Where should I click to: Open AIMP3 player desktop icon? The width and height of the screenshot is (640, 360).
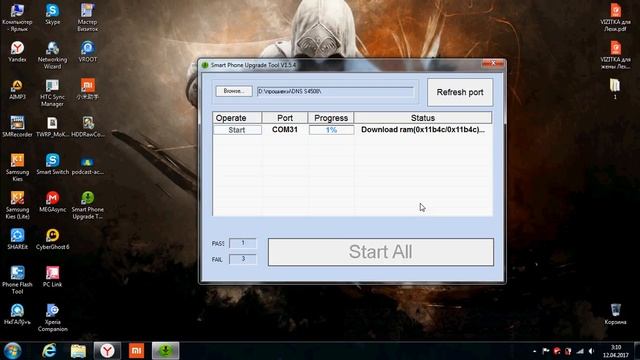(17, 89)
